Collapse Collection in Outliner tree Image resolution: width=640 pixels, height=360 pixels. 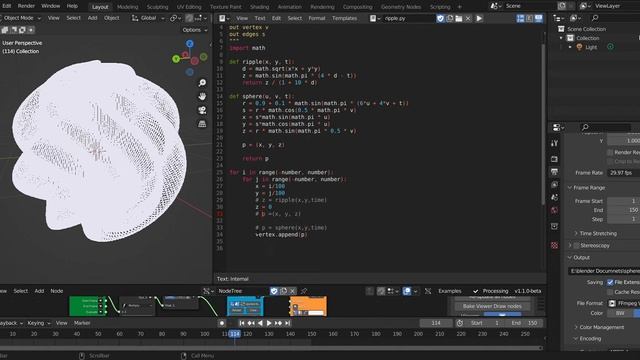pos(561,38)
